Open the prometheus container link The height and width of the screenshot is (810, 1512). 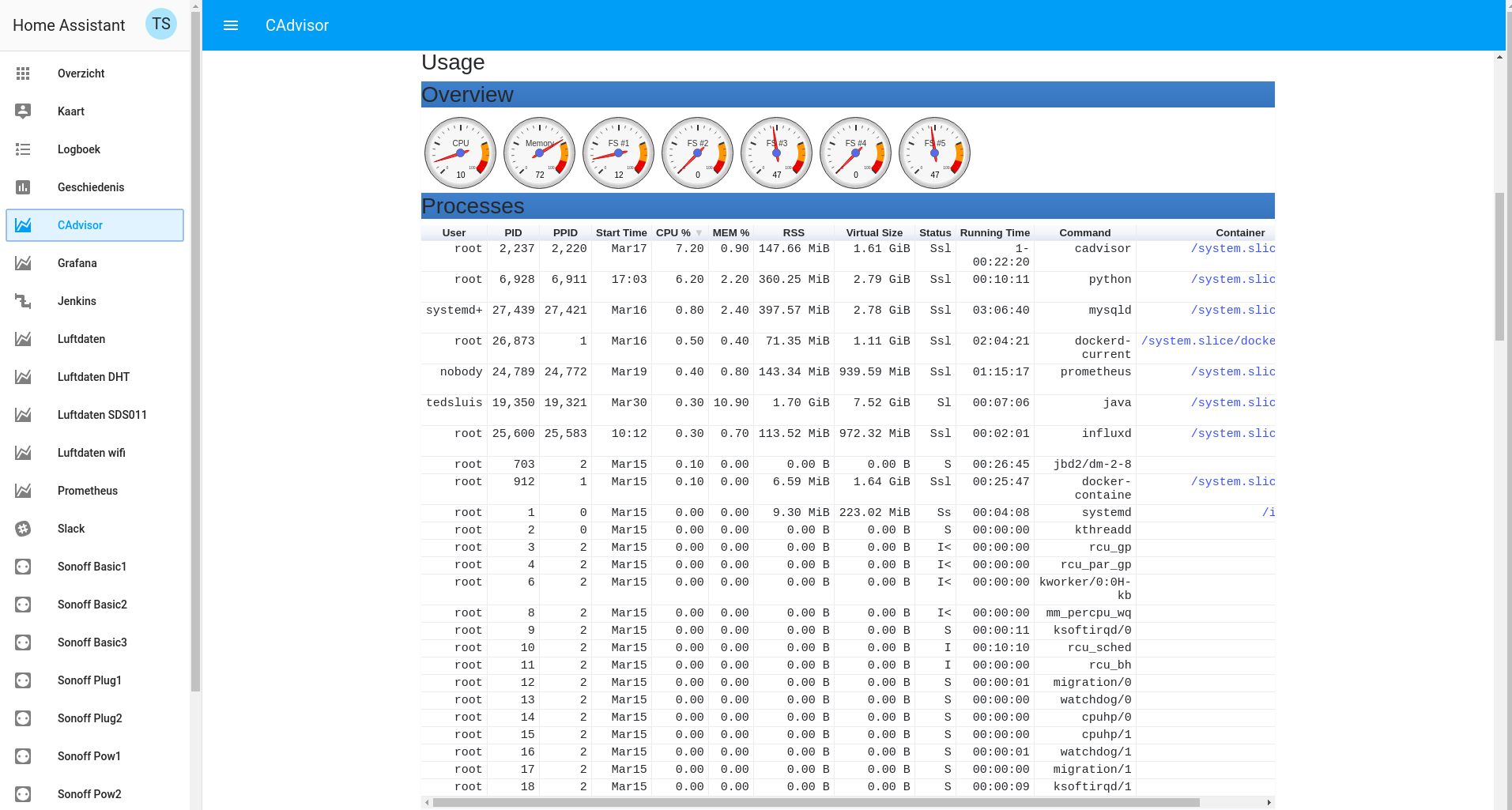click(1233, 372)
